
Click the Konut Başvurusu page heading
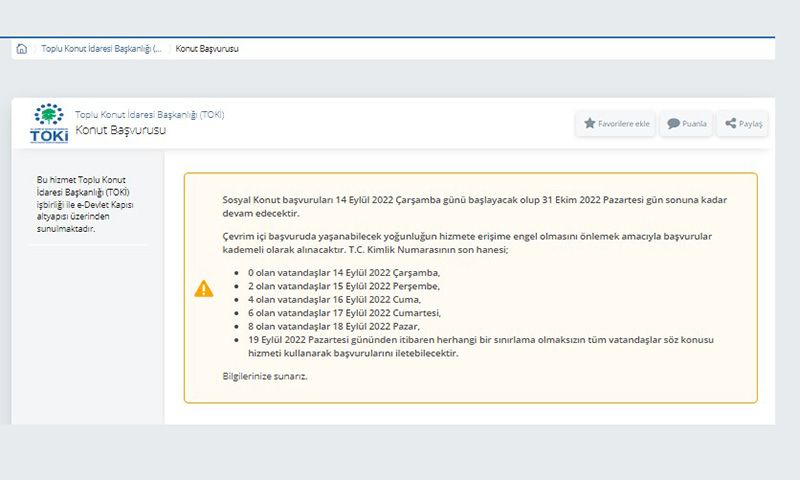tap(120, 130)
